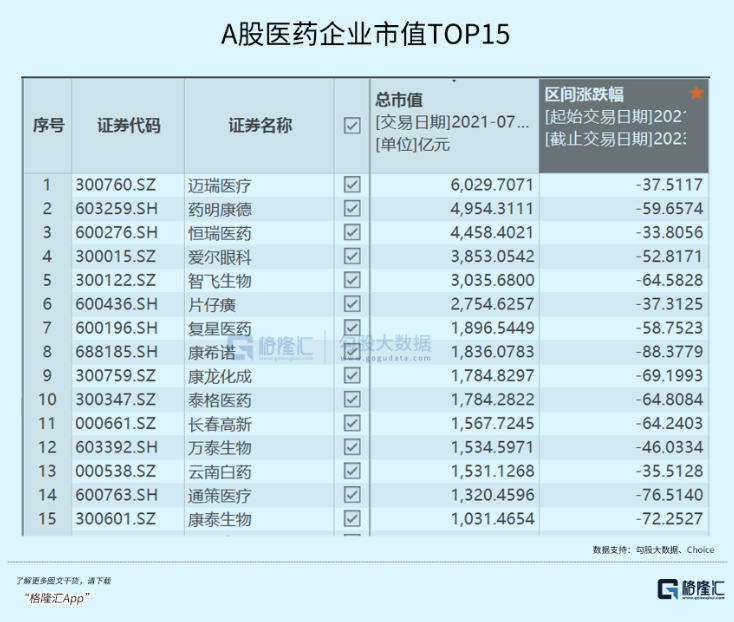Select stock code 000538.SZ
The image size is (734, 622).
click(x=115, y=471)
